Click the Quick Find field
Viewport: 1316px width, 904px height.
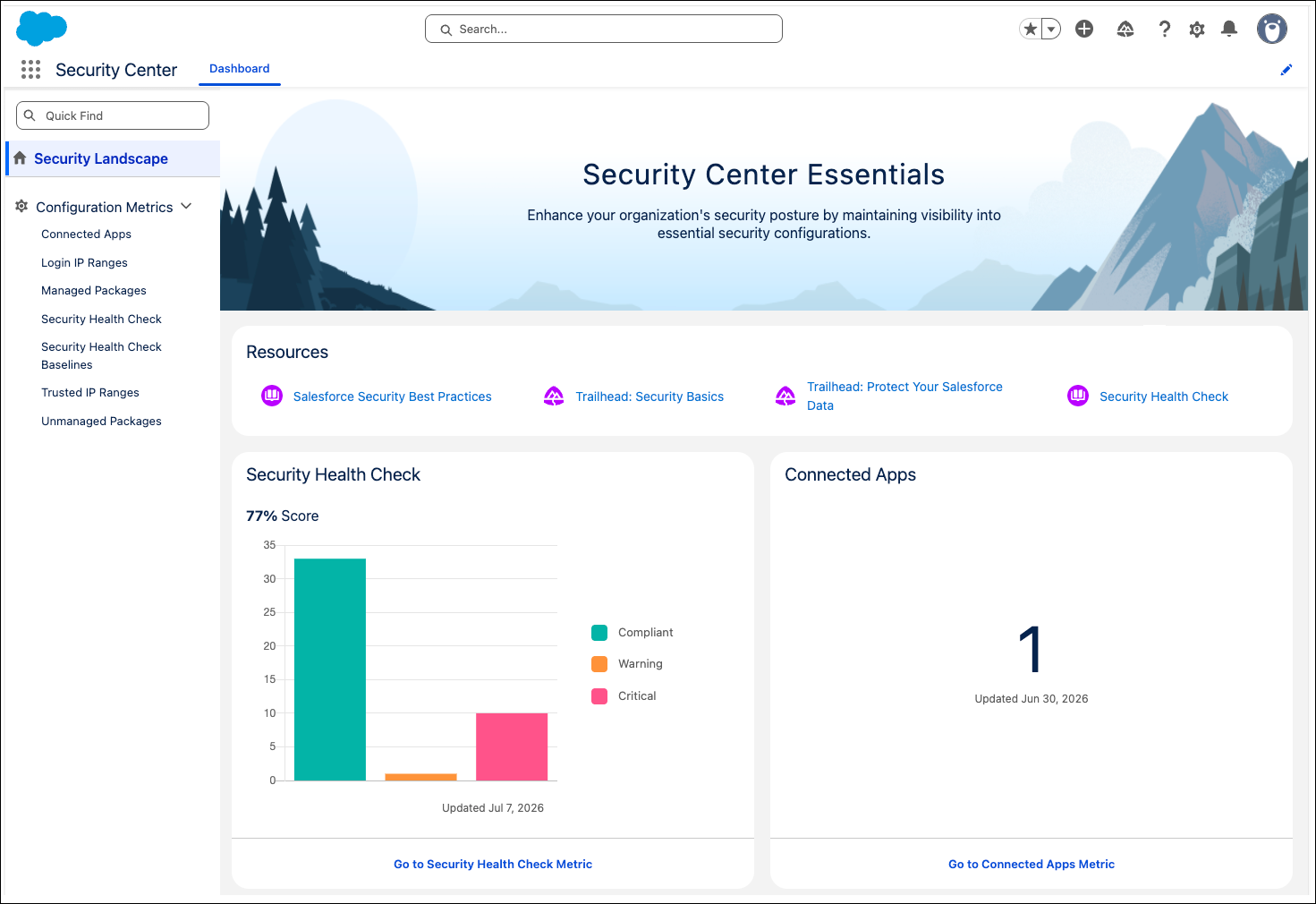pyautogui.click(x=113, y=115)
